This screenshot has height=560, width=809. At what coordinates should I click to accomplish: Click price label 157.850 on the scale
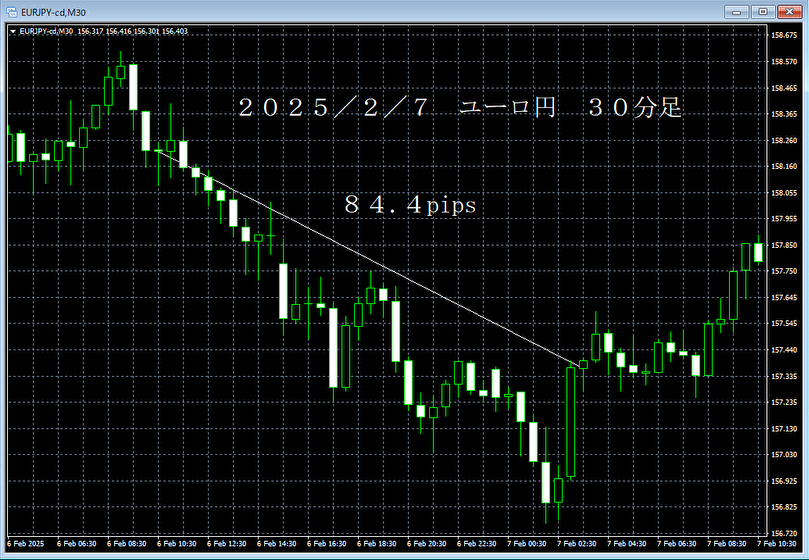(784, 245)
